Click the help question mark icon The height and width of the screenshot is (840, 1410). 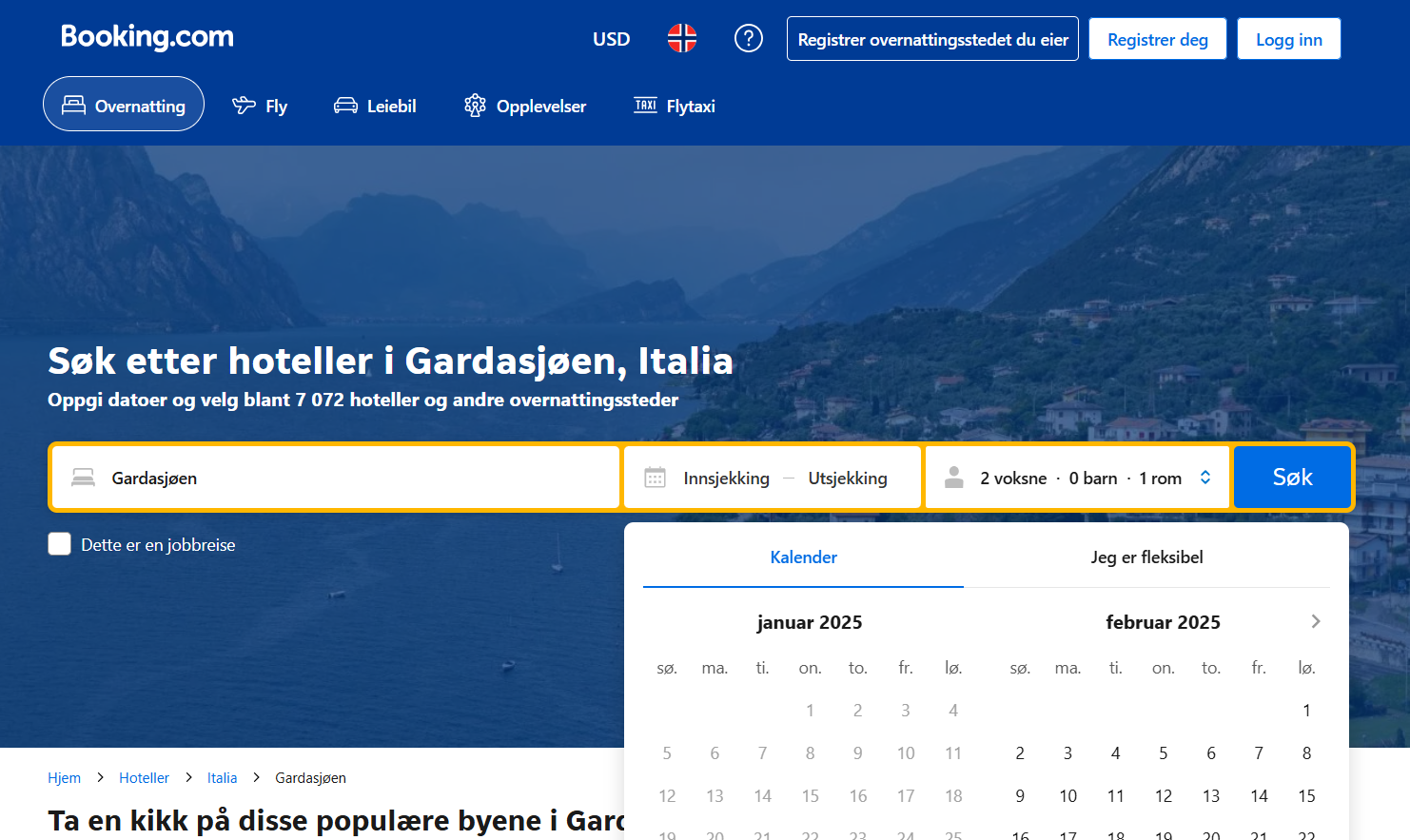pos(748,39)
